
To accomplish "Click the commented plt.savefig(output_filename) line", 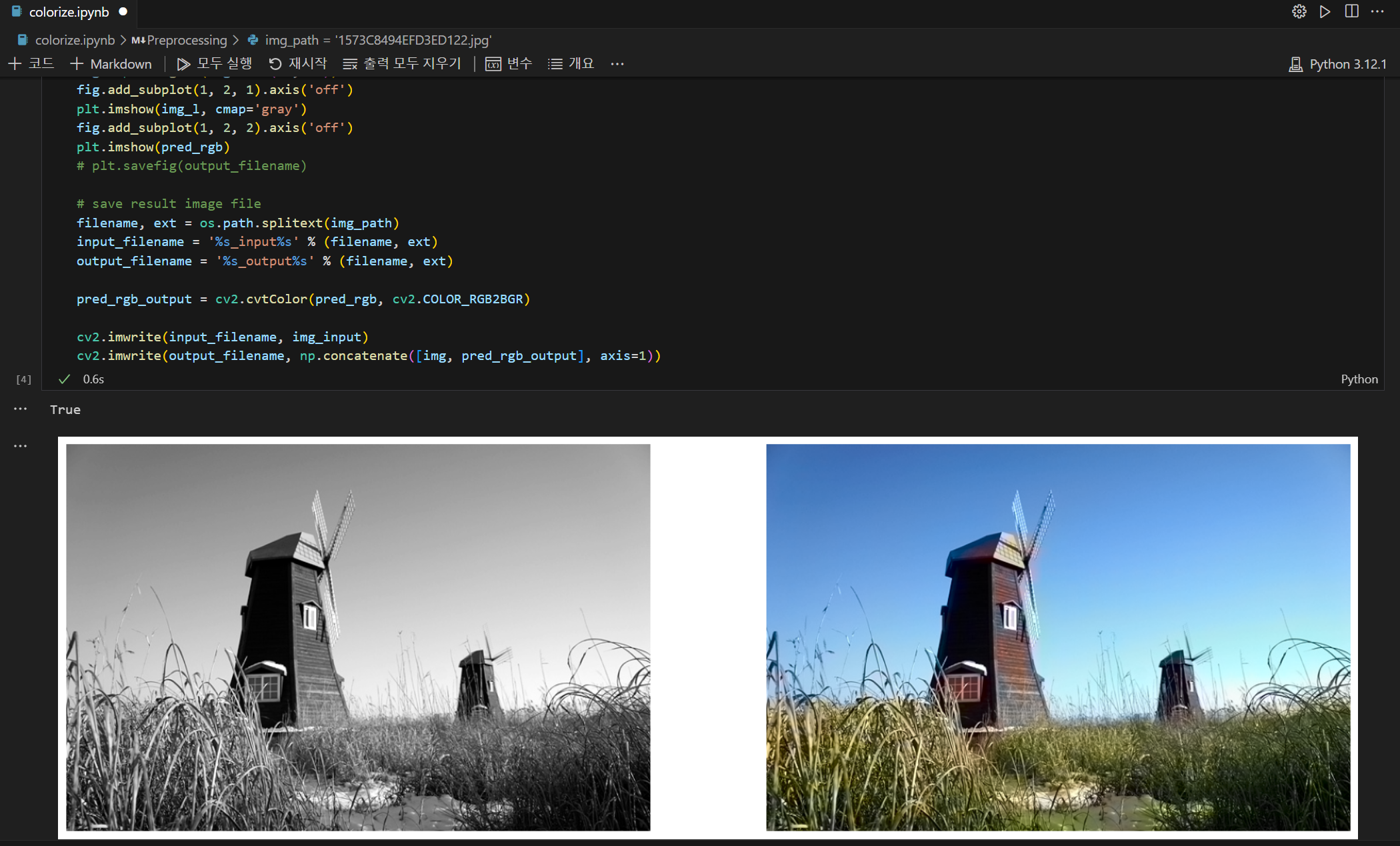I will click(x=191, y=165).
